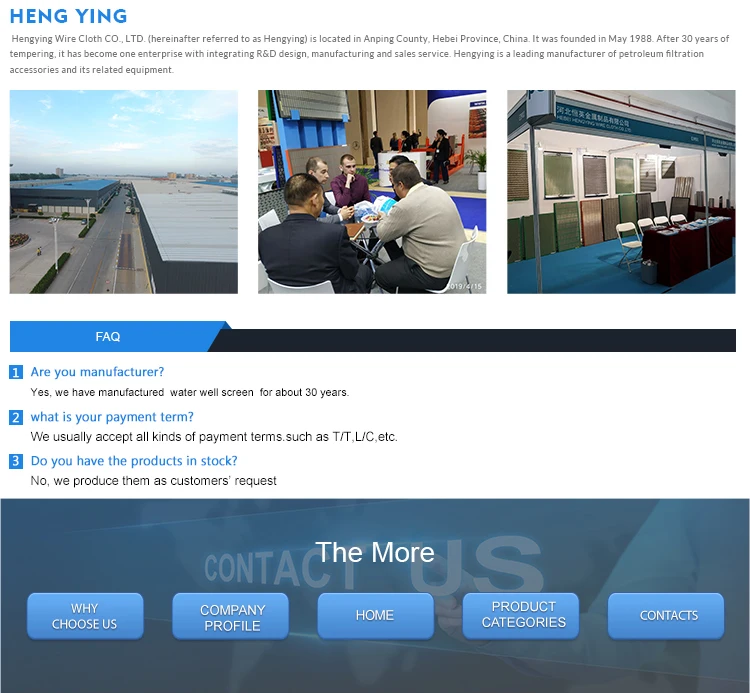750x693 pixels.
Task: Click question number 3 icon
Action: [16, 461]
